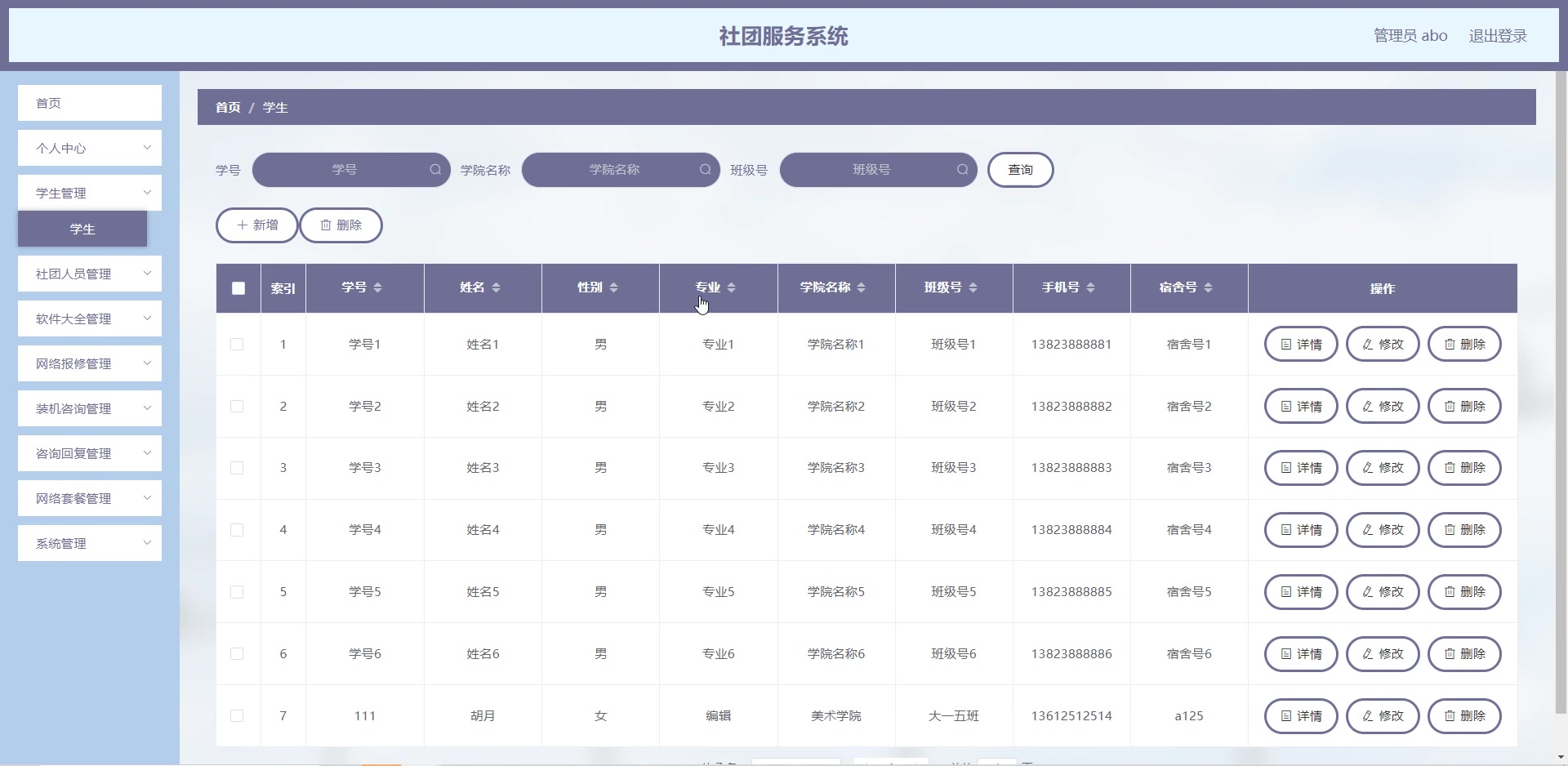The width and height of the screenshot is (1568, 766).
Task: Check the checkbox for row 学号4
Action: pyautogui.click(x=237, y=530)
